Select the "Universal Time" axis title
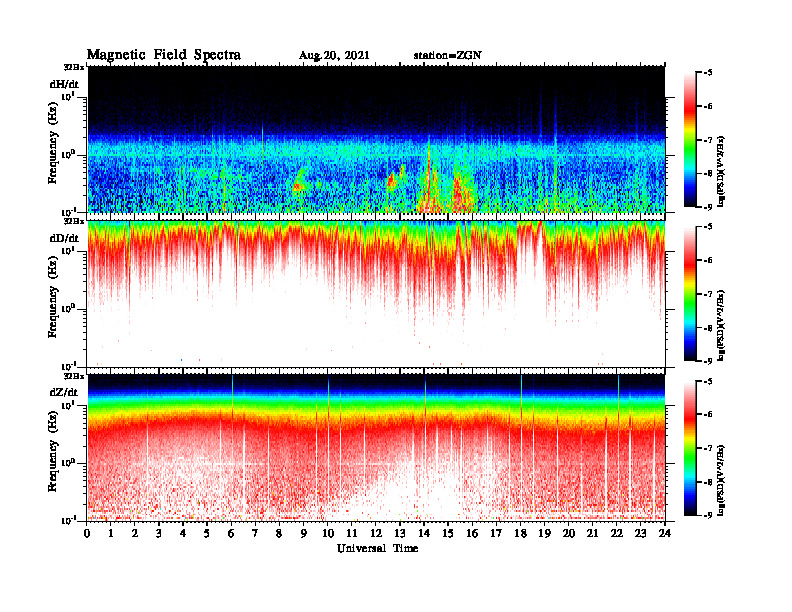The height and width of the screenshot is (612, 792). point(377,548)
